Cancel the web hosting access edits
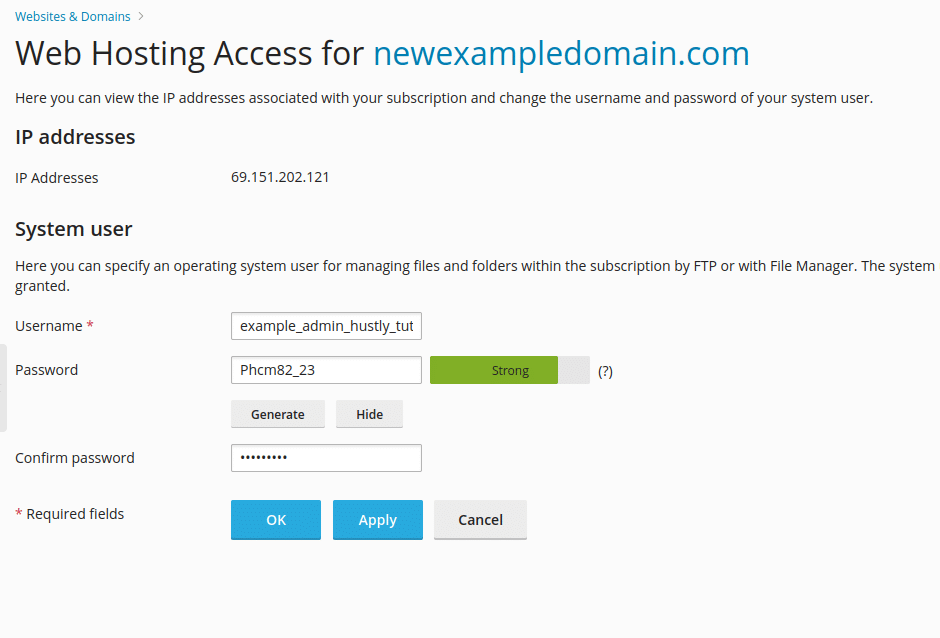The image size is (940, 638). click(x=480, y=519)
